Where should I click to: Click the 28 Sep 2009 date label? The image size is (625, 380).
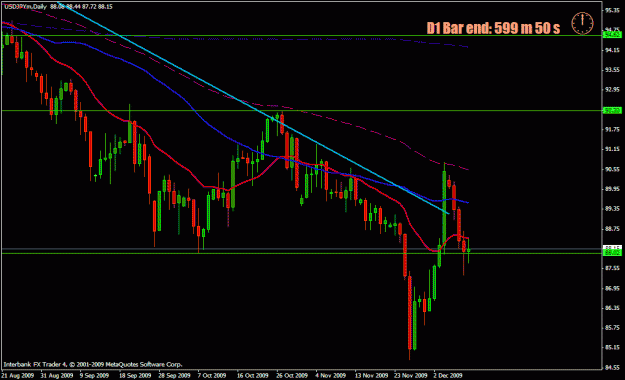[x=174, y=375]
